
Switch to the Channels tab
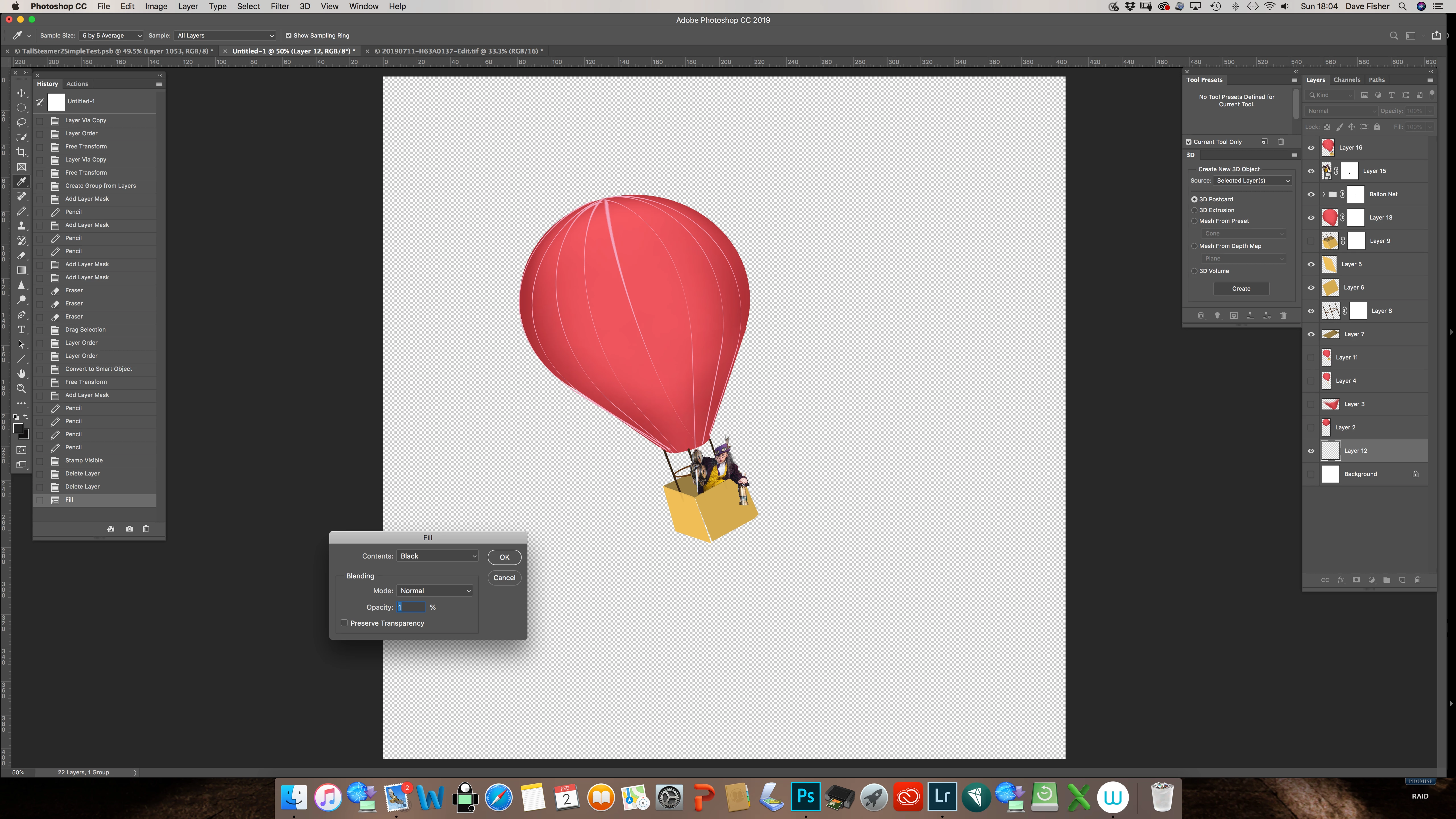click(x=1346, y=80)
